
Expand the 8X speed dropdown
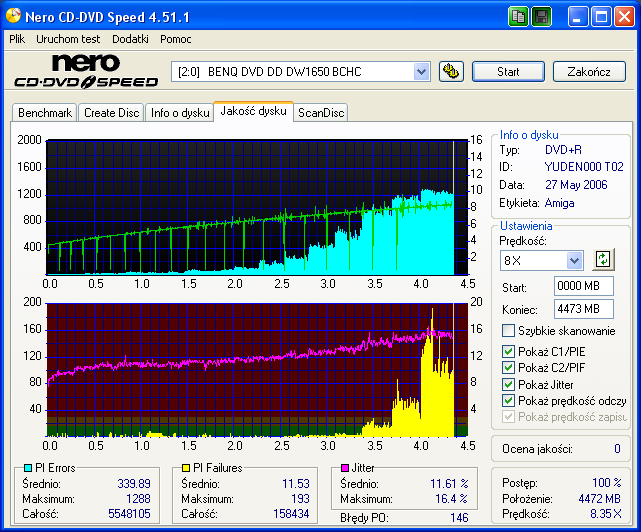click(x=574, y=260)
